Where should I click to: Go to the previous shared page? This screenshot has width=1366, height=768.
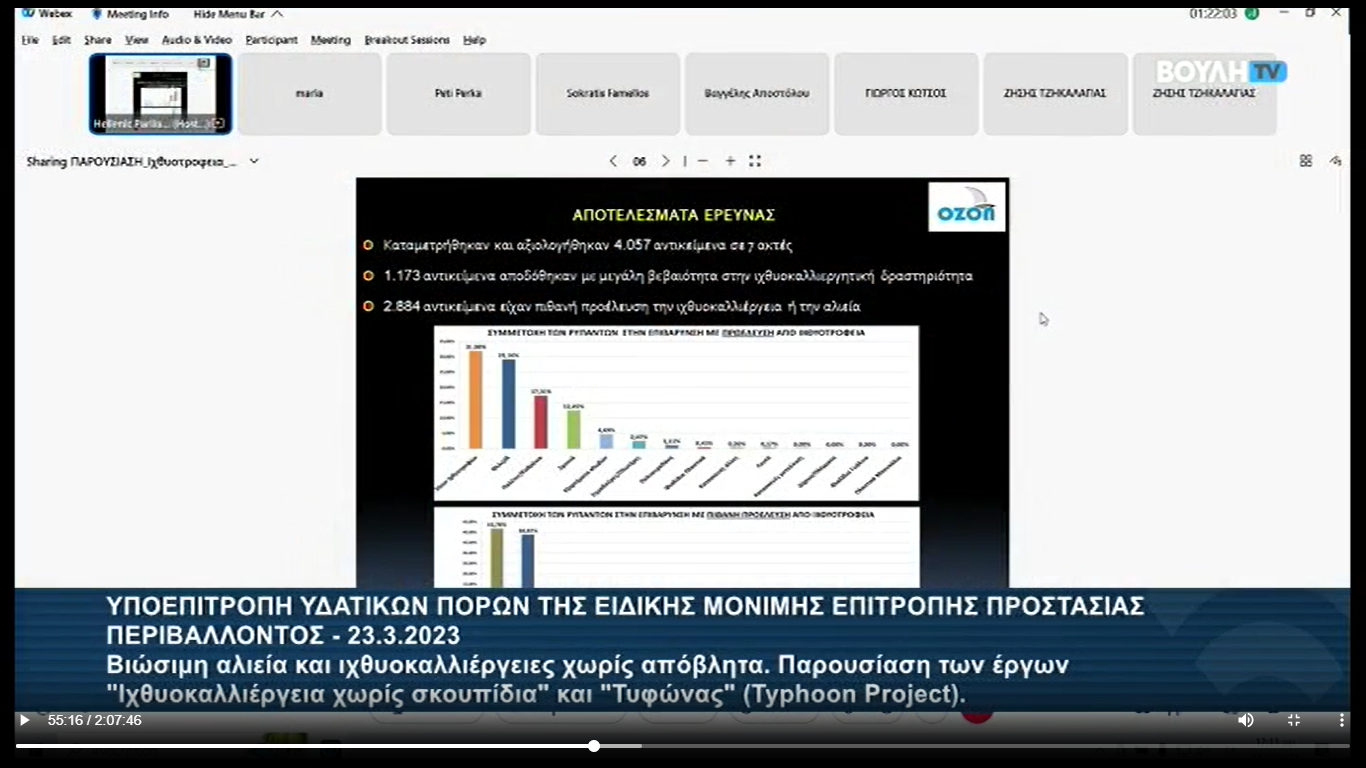[x=613, y=161]
